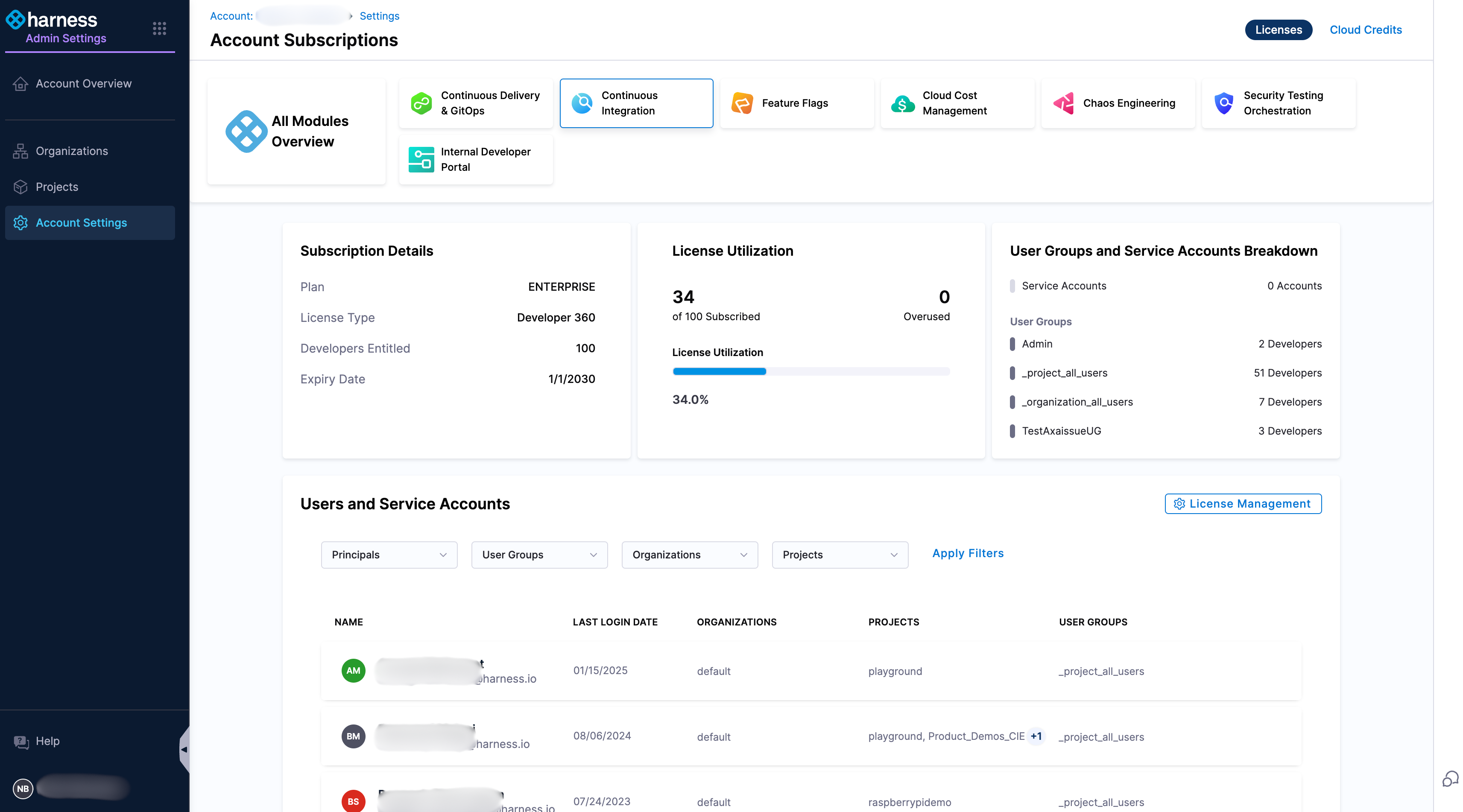Screen dimensions: 1463x812
Task: Select the Cloud Cost Management icon
Action: [902, 103]
